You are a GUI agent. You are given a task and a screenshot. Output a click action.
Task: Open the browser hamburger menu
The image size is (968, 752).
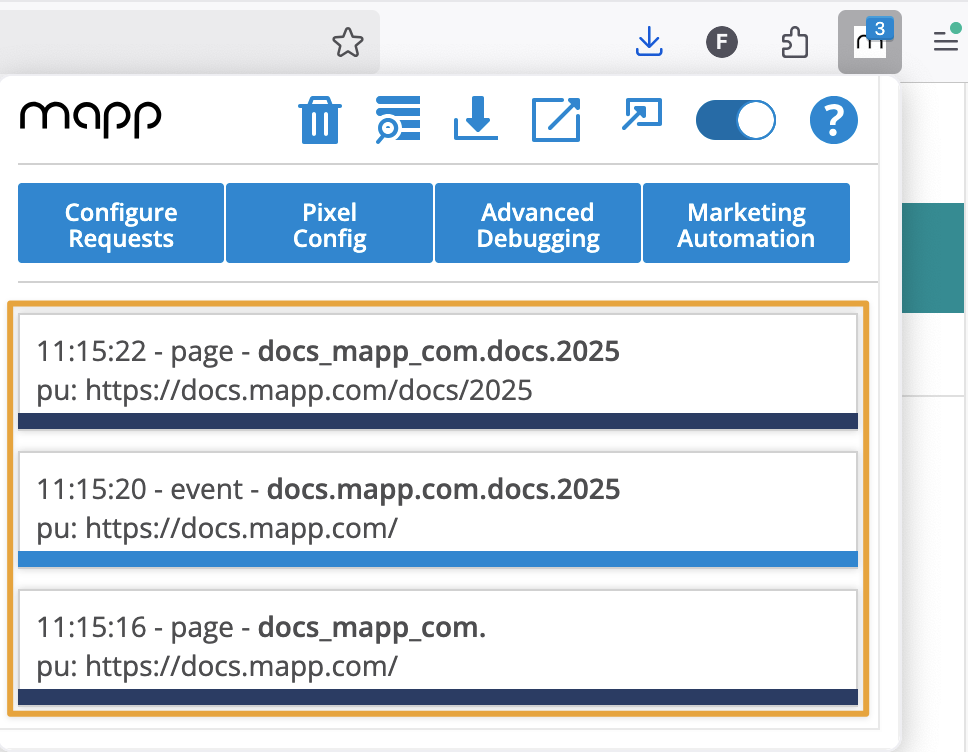click(x=946, y=41)
